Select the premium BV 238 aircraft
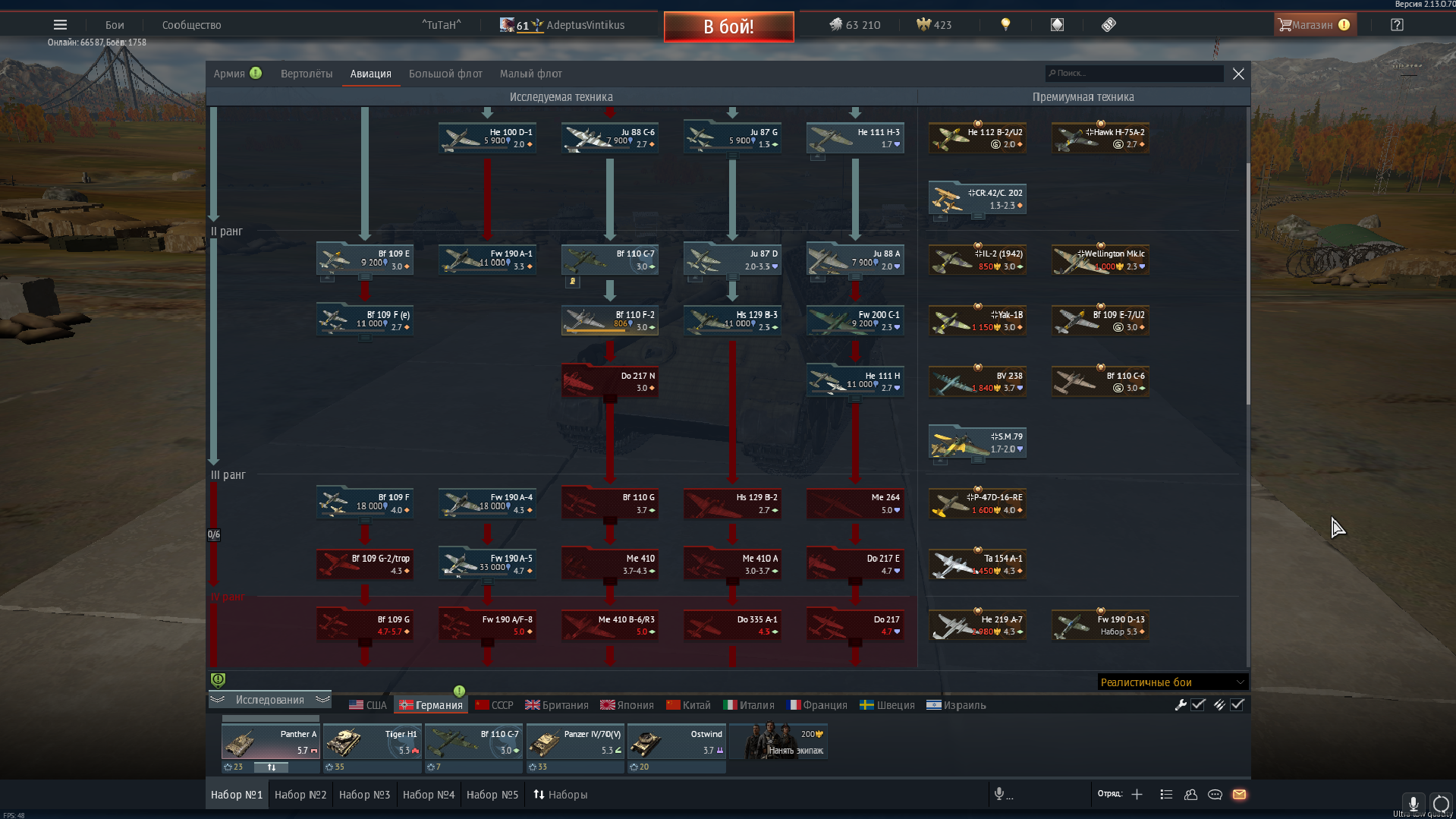 pyautogui.click(x=978, y=381)
